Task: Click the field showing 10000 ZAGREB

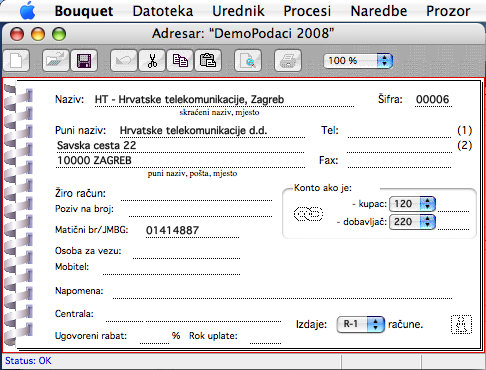Action: 180,160
